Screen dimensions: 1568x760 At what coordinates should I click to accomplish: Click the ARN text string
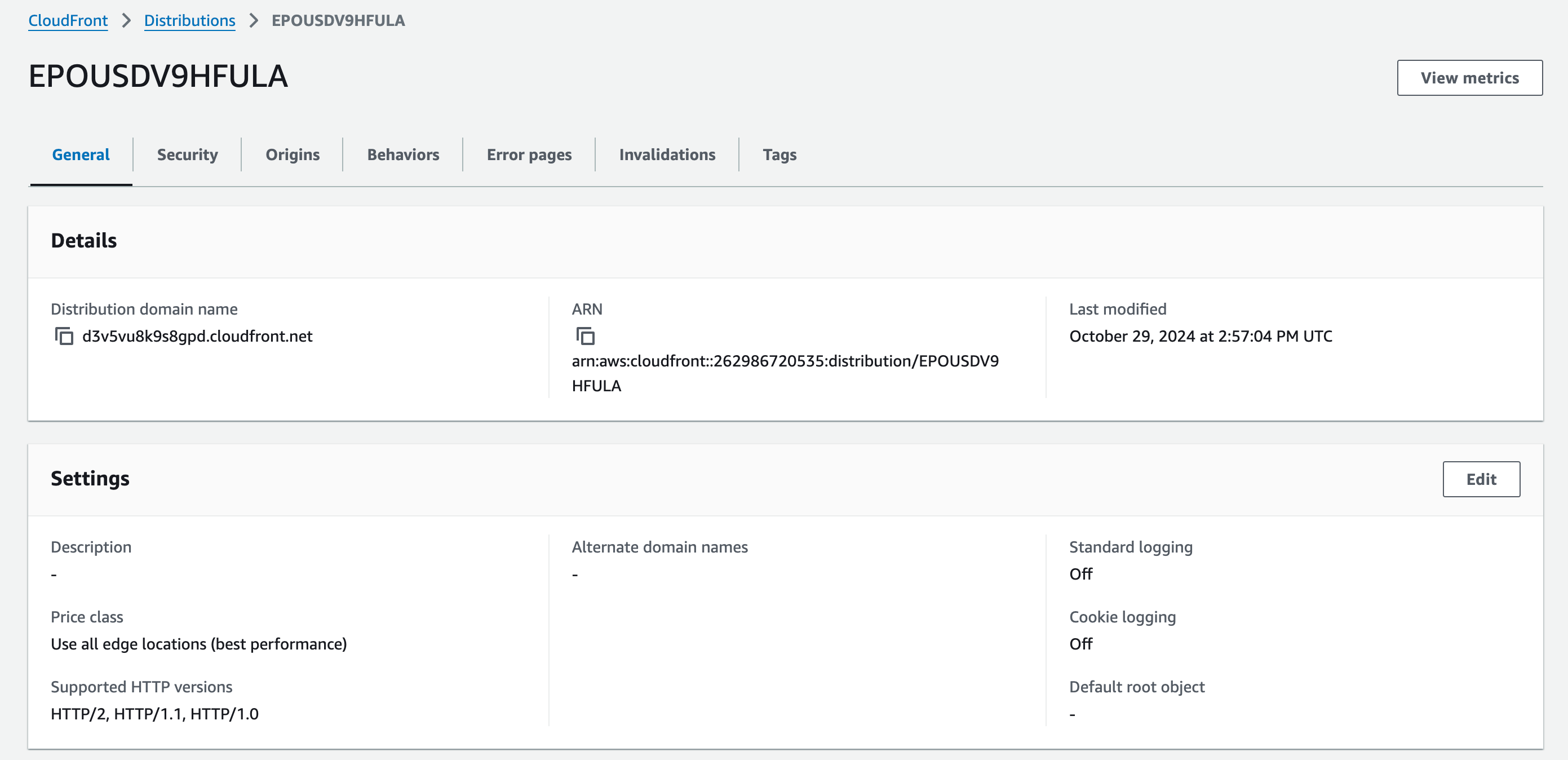[x=785, y=361]
